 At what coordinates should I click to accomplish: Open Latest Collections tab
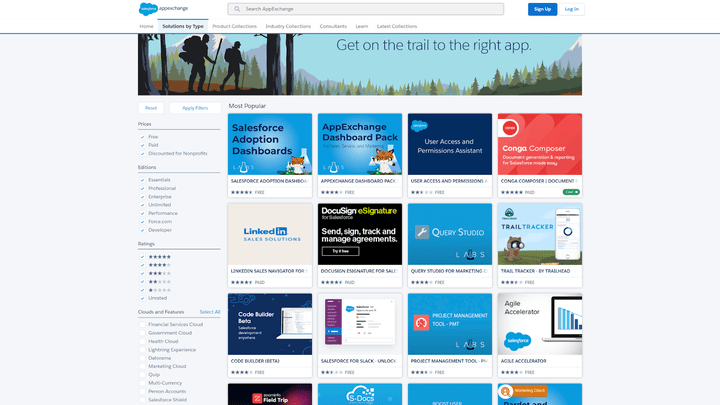click(x=397, y=26)
